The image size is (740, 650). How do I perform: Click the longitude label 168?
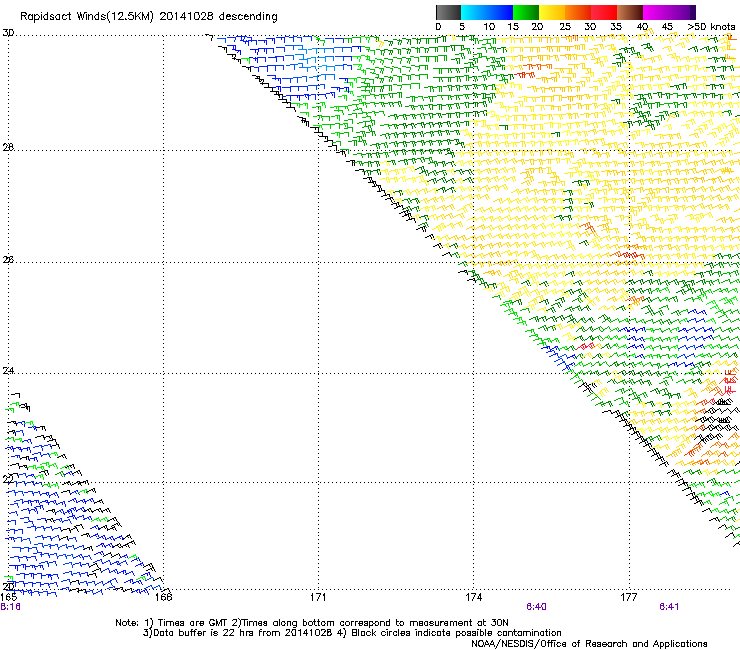click(164, 597)
